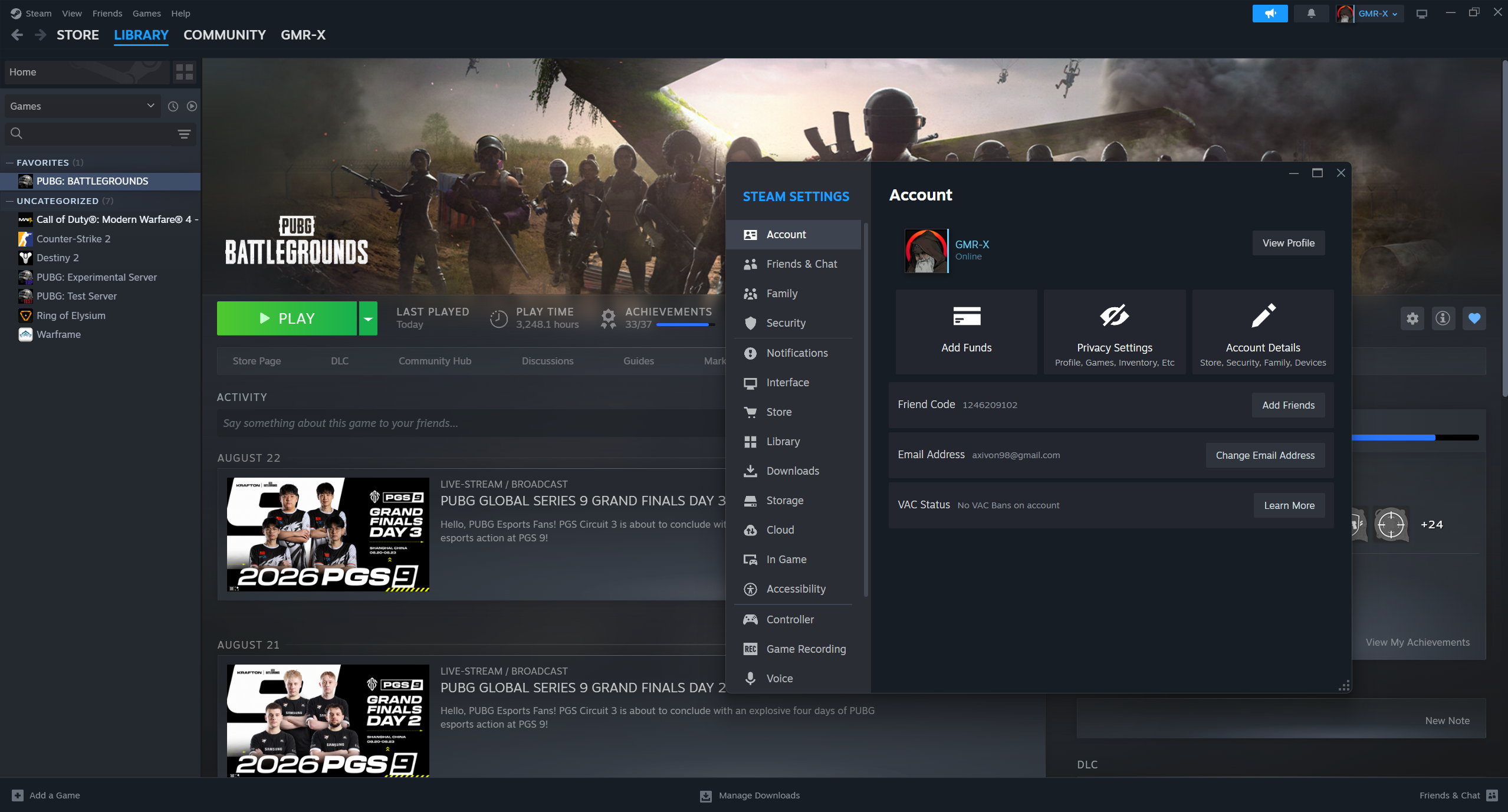Viewport: 1508px width, 812px height.
Task: Open Friends & Chat settings
Action: tap(794, 264)
